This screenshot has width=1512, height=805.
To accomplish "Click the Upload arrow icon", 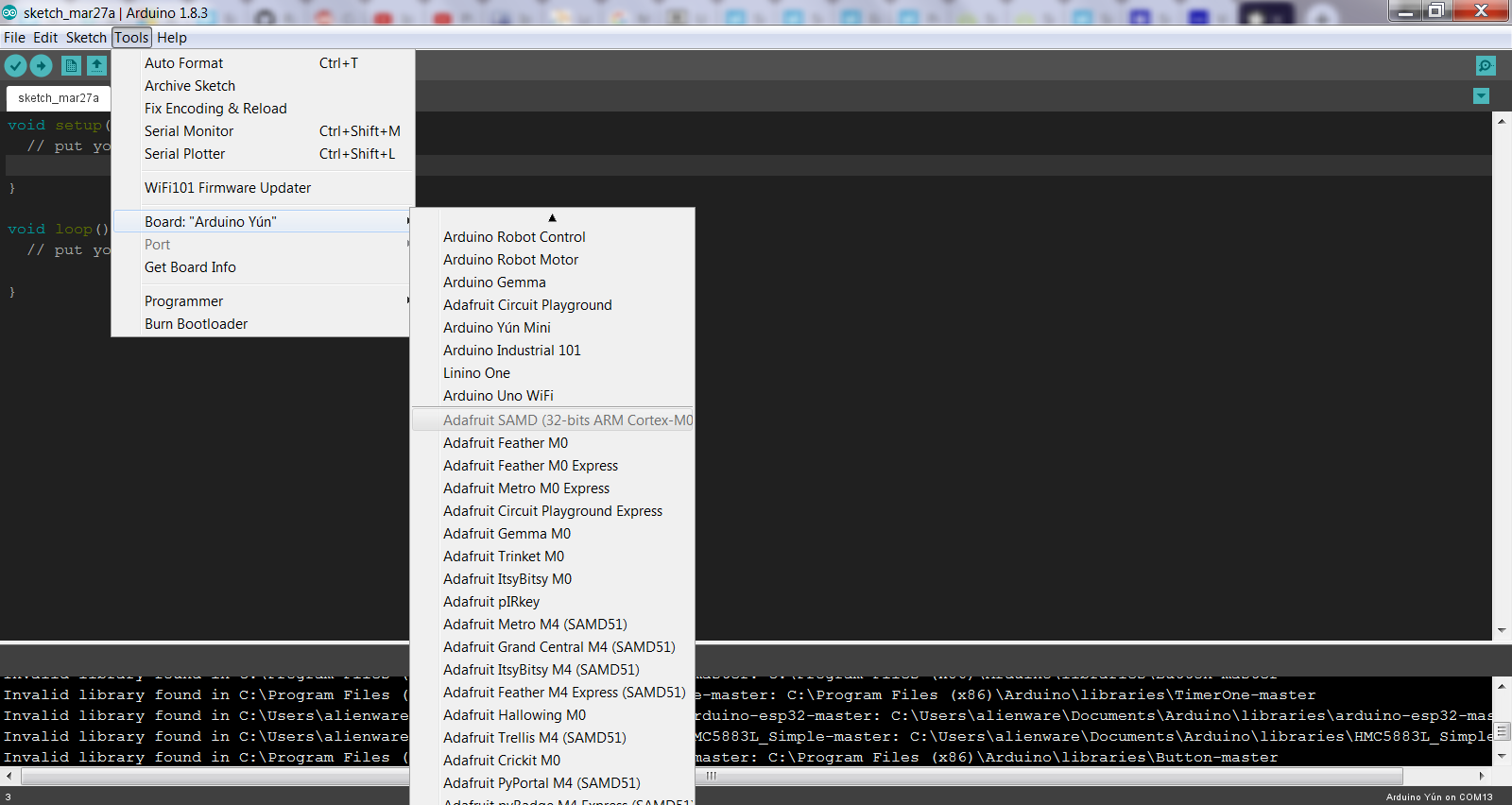I will pyautogui.click(x=41, y=65).
